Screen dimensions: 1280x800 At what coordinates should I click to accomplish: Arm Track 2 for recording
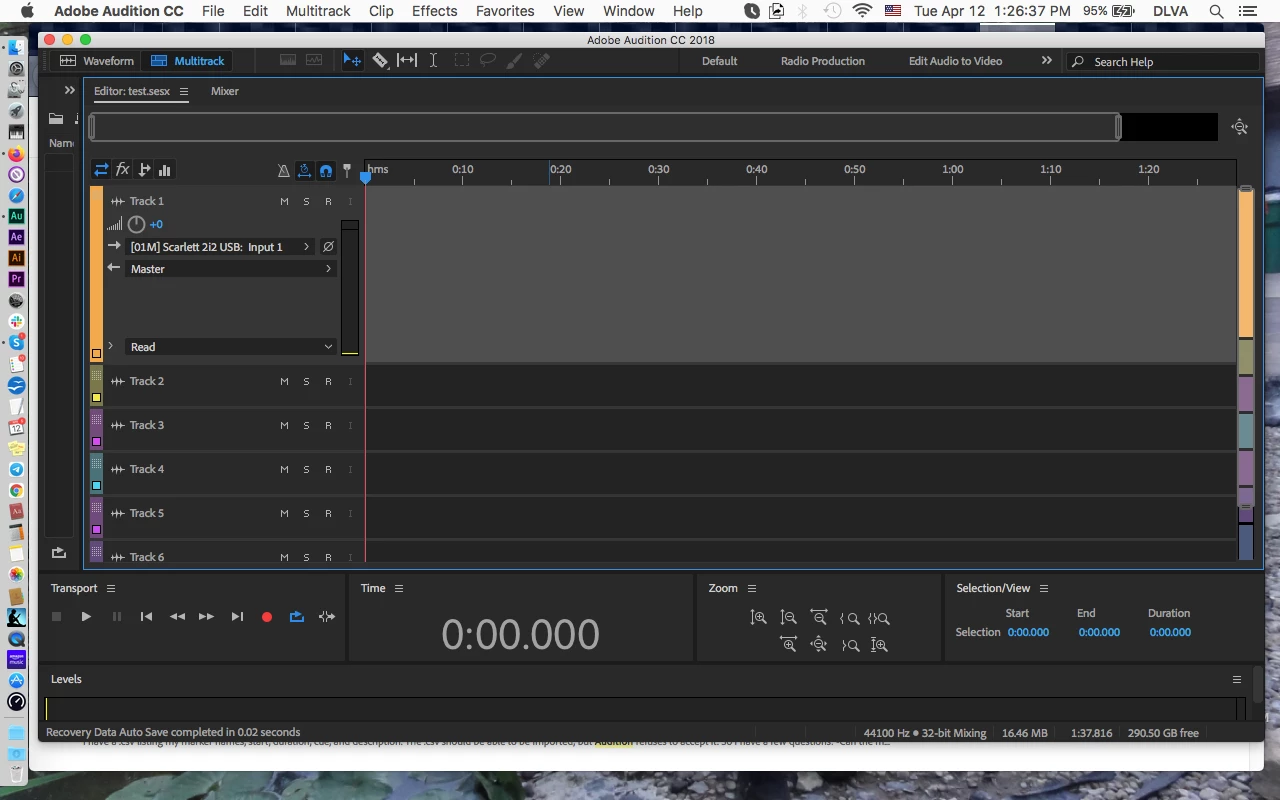328,382
